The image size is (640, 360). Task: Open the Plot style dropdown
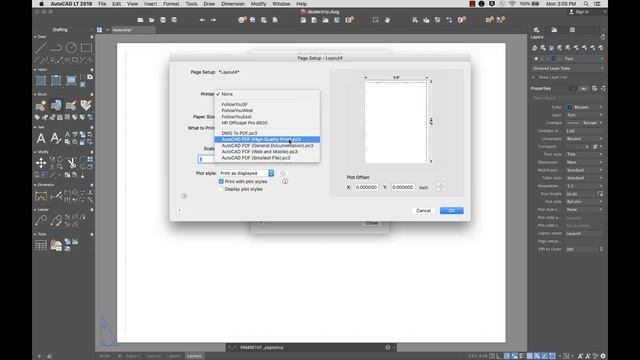coord(246,173)
